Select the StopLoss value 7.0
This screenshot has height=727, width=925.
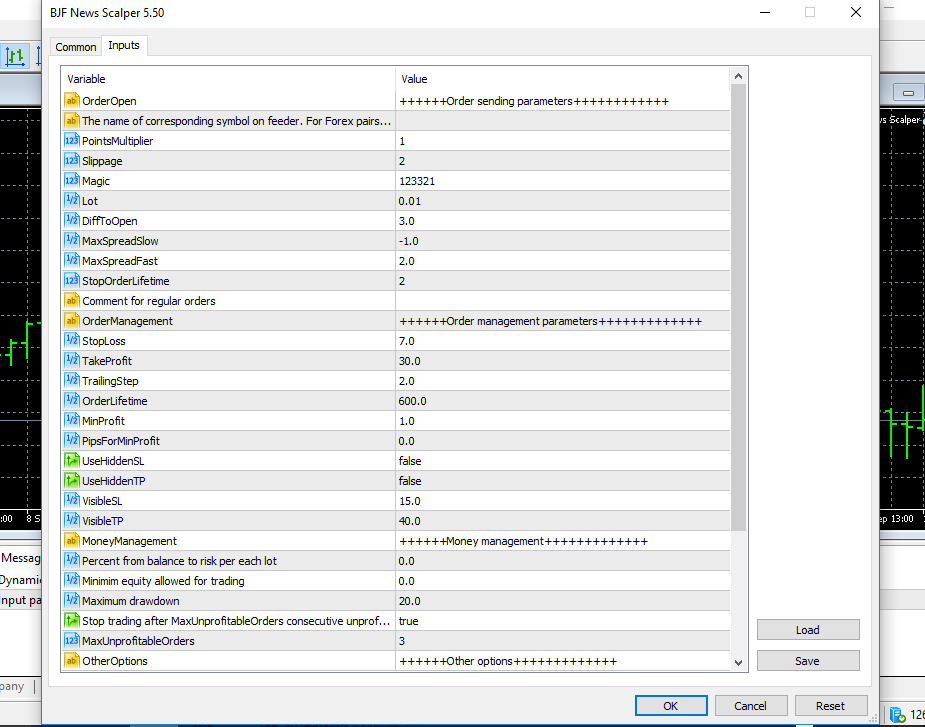(x=563, y=341)
